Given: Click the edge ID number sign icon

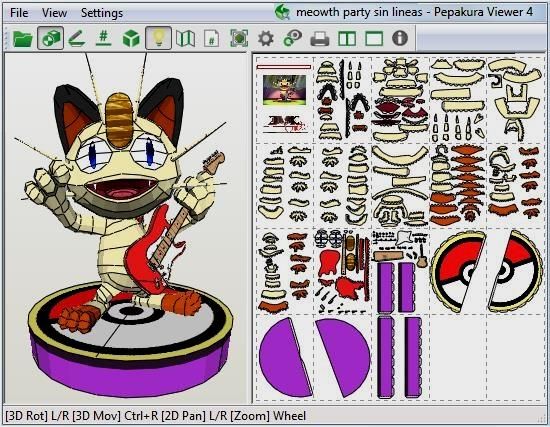Looking at the screenshot, I should [103, 38].
